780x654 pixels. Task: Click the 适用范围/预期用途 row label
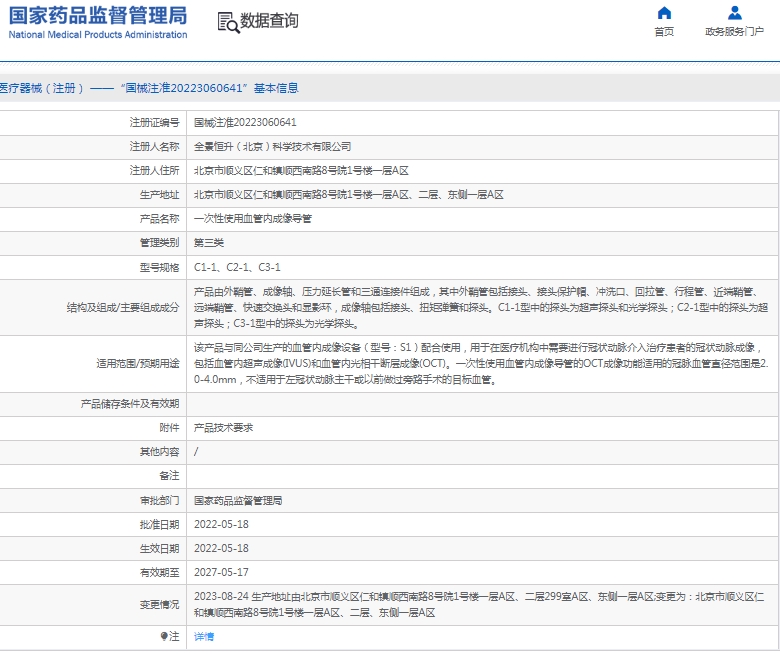coord(138,364)
